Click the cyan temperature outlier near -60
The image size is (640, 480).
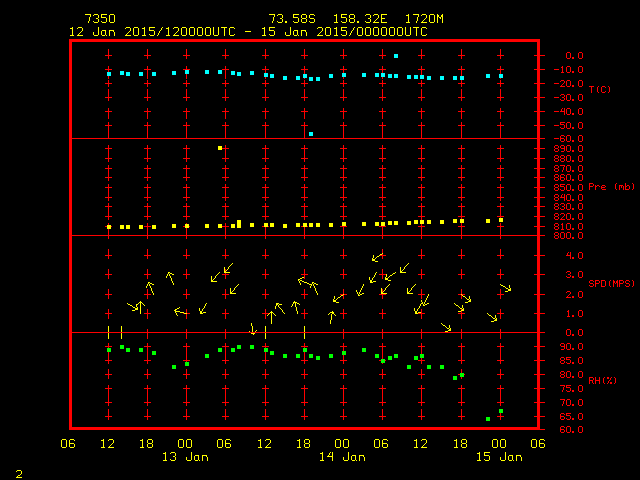[311, 133]
